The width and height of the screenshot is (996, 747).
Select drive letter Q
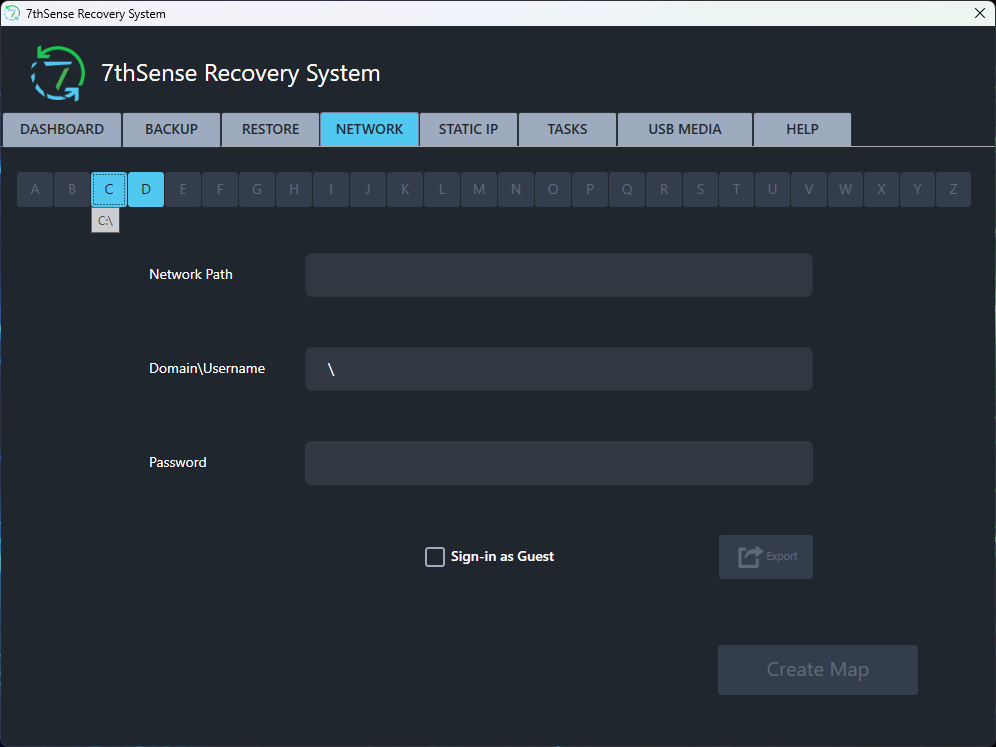pos(627,189)
